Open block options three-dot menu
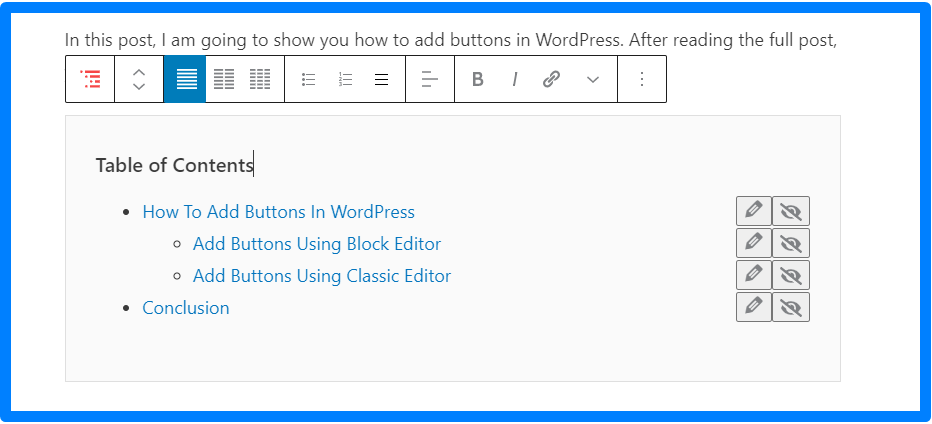Image resolution: width=932 pixels, height=424 pixels. tap(641, 79)
